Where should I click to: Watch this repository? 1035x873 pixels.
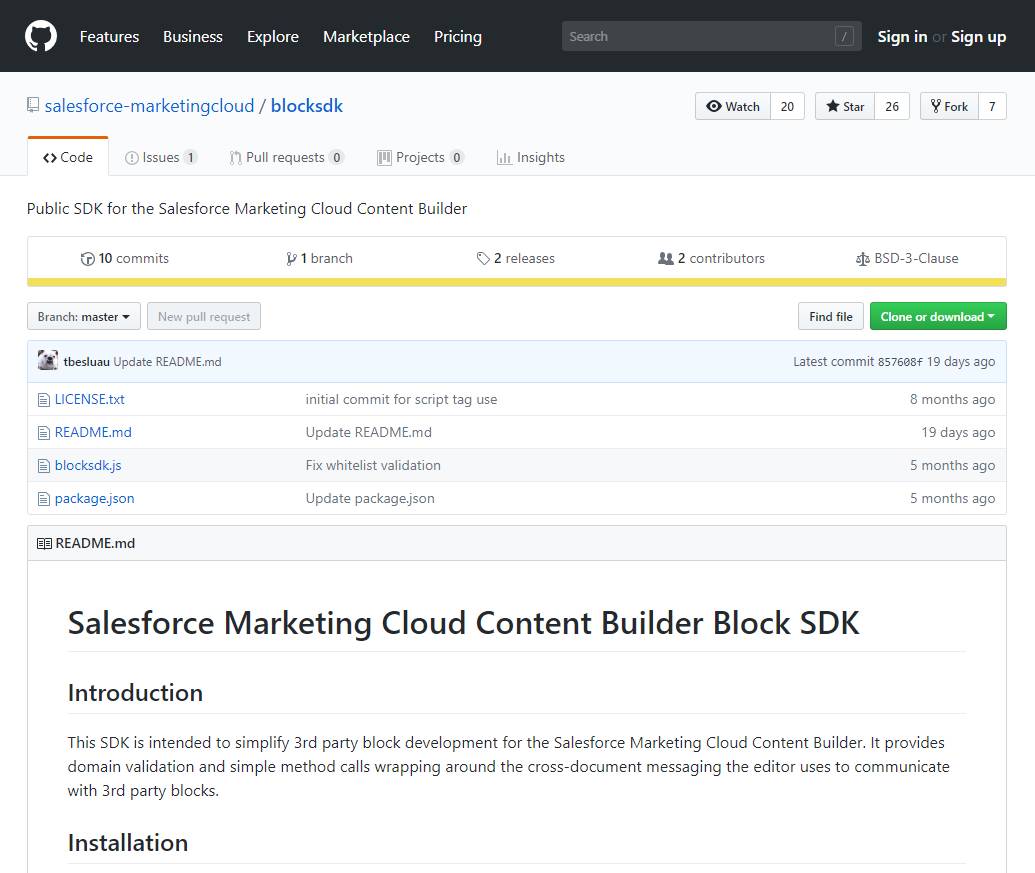pos(733,106)
